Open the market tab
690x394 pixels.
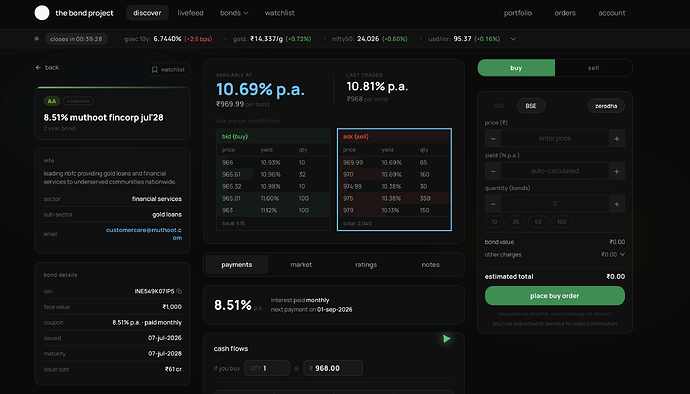pos(301,265)
